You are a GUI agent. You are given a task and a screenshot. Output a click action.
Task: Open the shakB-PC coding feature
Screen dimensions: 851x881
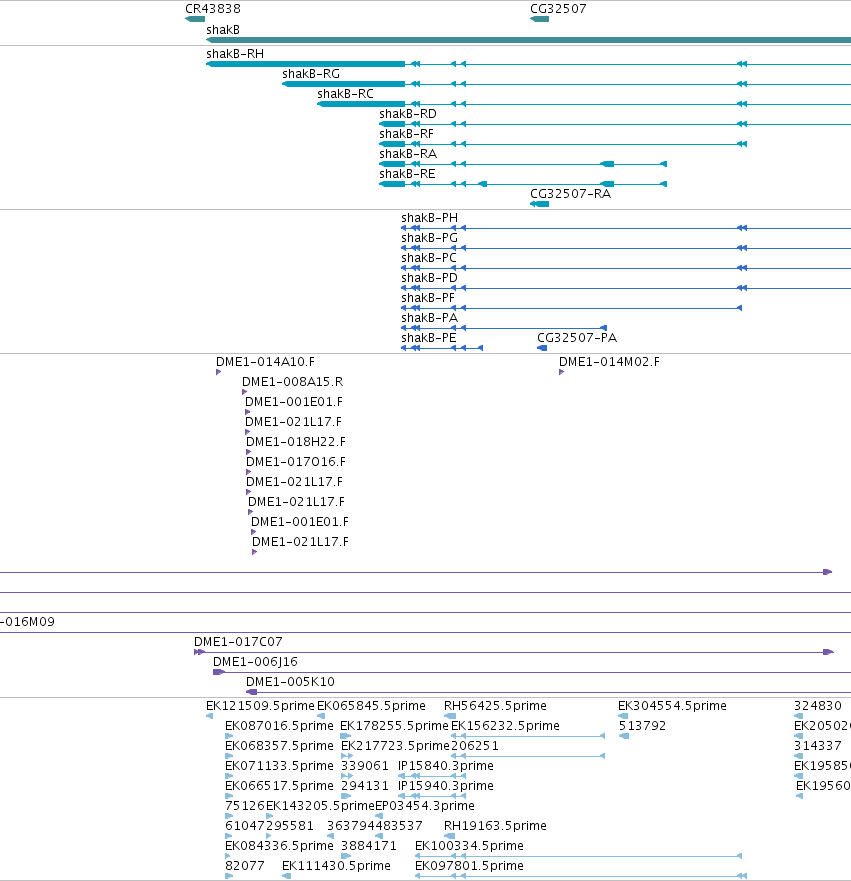626,269
